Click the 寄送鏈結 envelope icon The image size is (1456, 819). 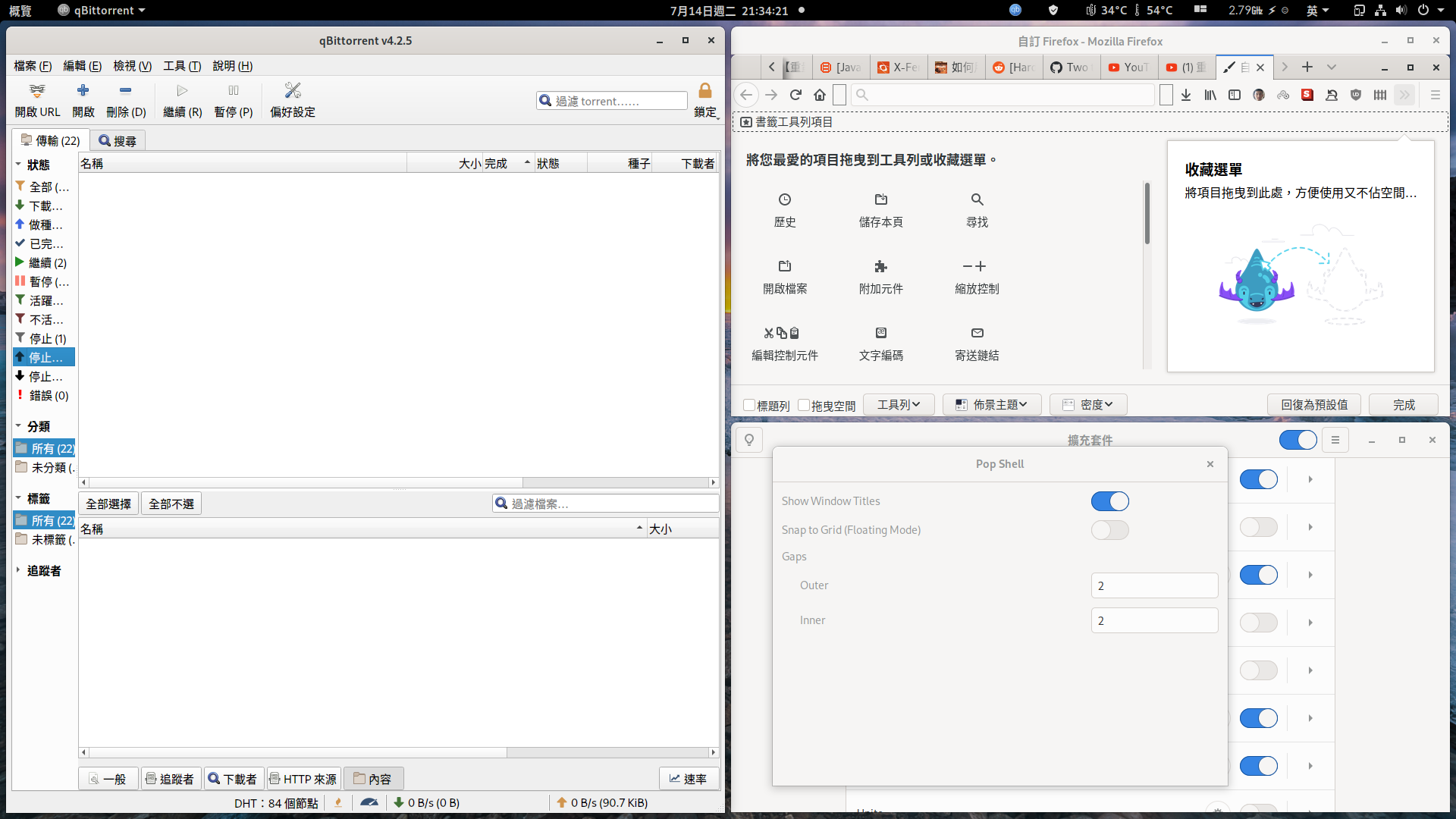tap(977, 333)
